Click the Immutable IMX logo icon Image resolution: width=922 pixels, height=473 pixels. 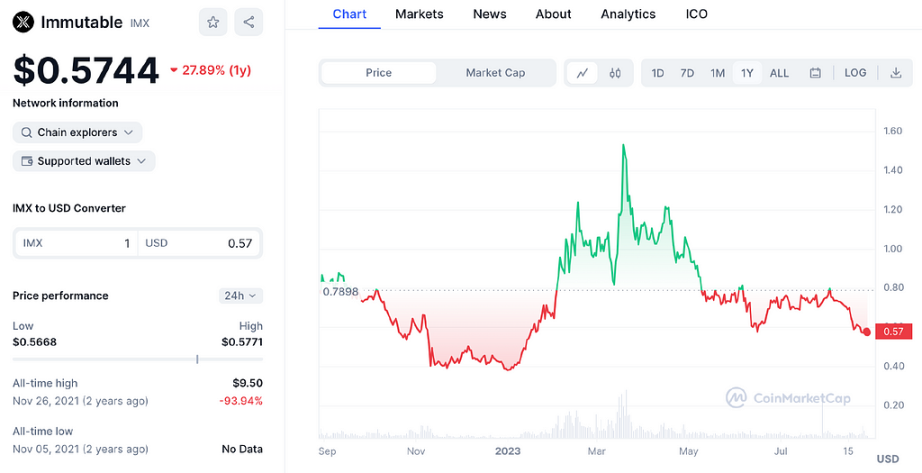point(24,22)
